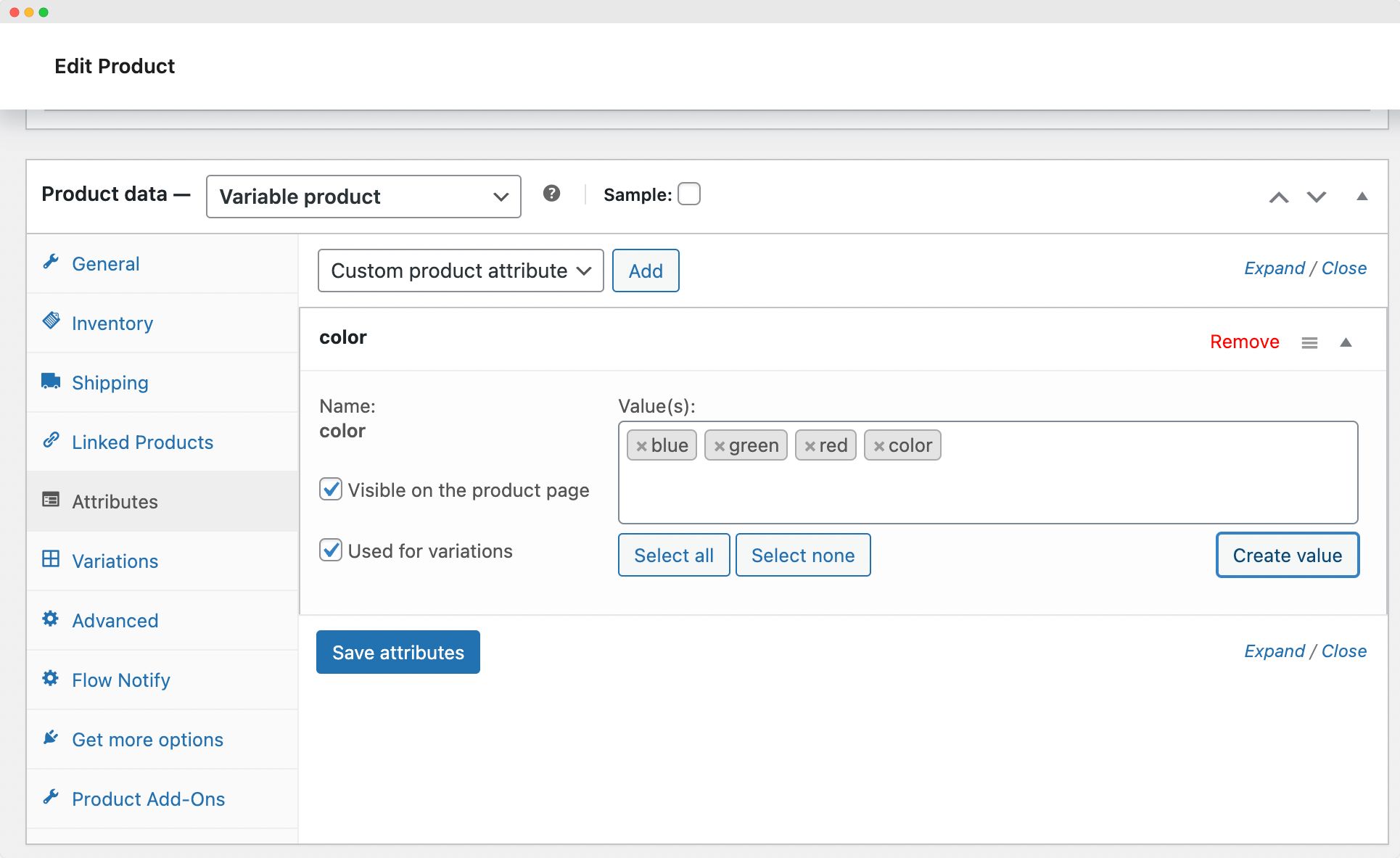Open the Variable product dropdown
Screen dimensions: 1400x858
click(363, 196)
